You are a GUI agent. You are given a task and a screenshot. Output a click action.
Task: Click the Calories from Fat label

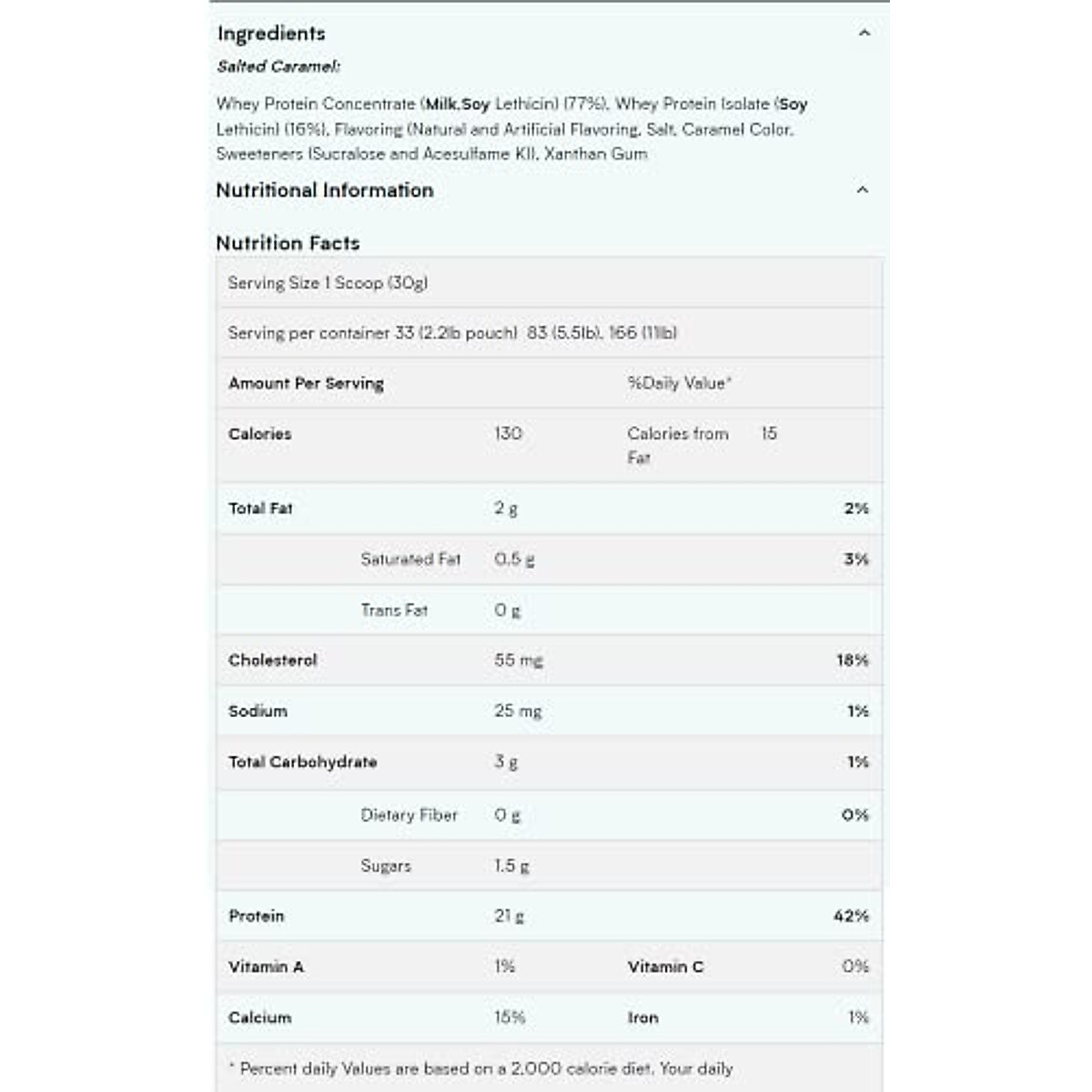tap(677, 445)
